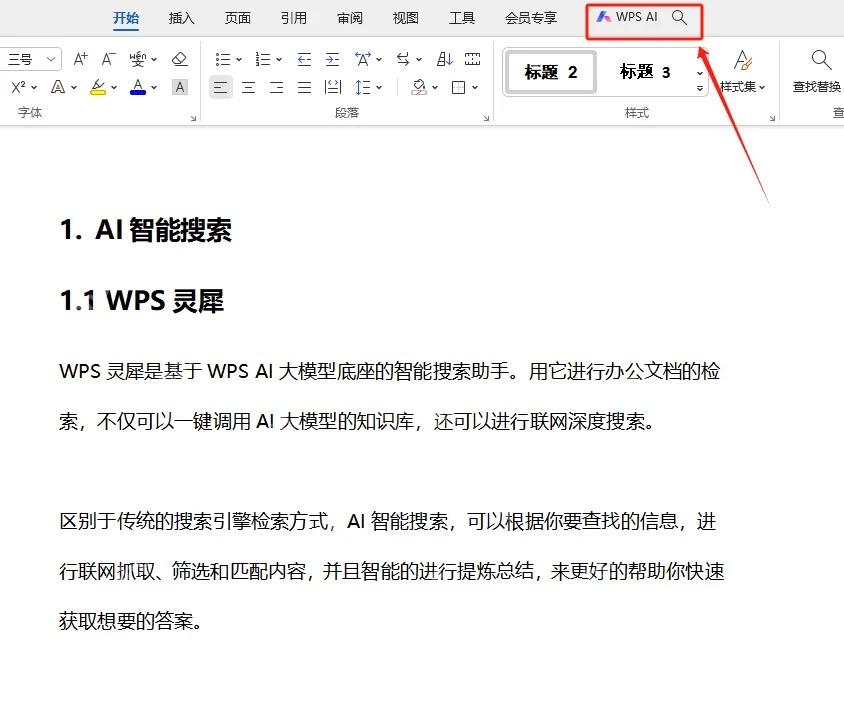This screenshot has width=844, height=711.
Task: Sort text with the A-Z sort icon
Action: (445, 59)
